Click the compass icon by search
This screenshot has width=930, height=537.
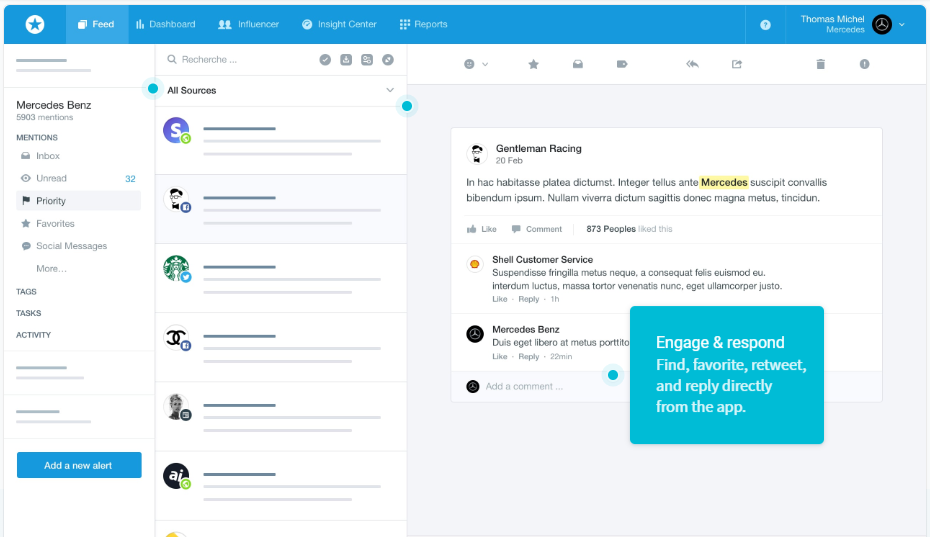[388, 59]
